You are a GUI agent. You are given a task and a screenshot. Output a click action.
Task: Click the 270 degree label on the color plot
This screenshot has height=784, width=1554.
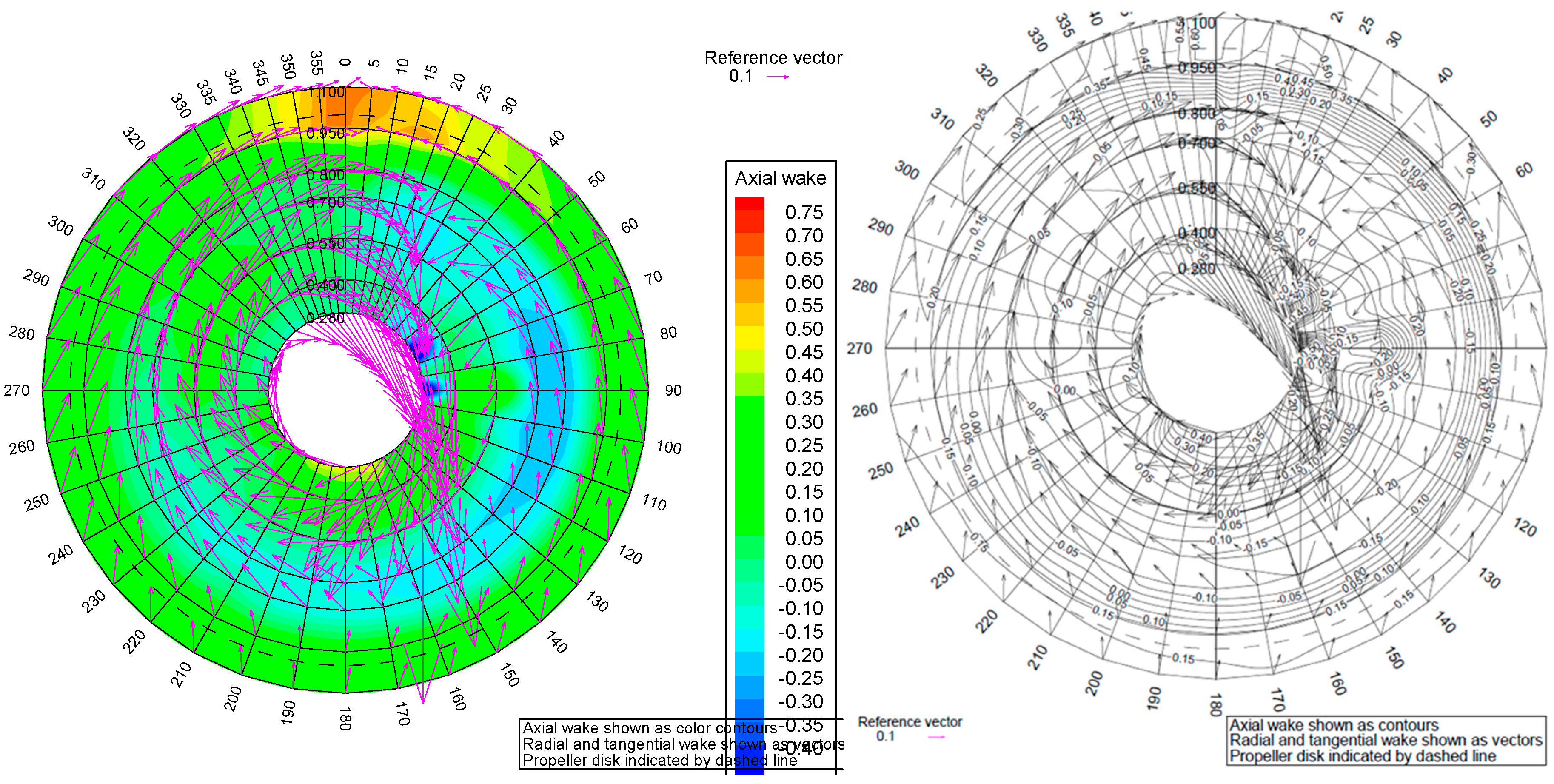click(17, 391)
